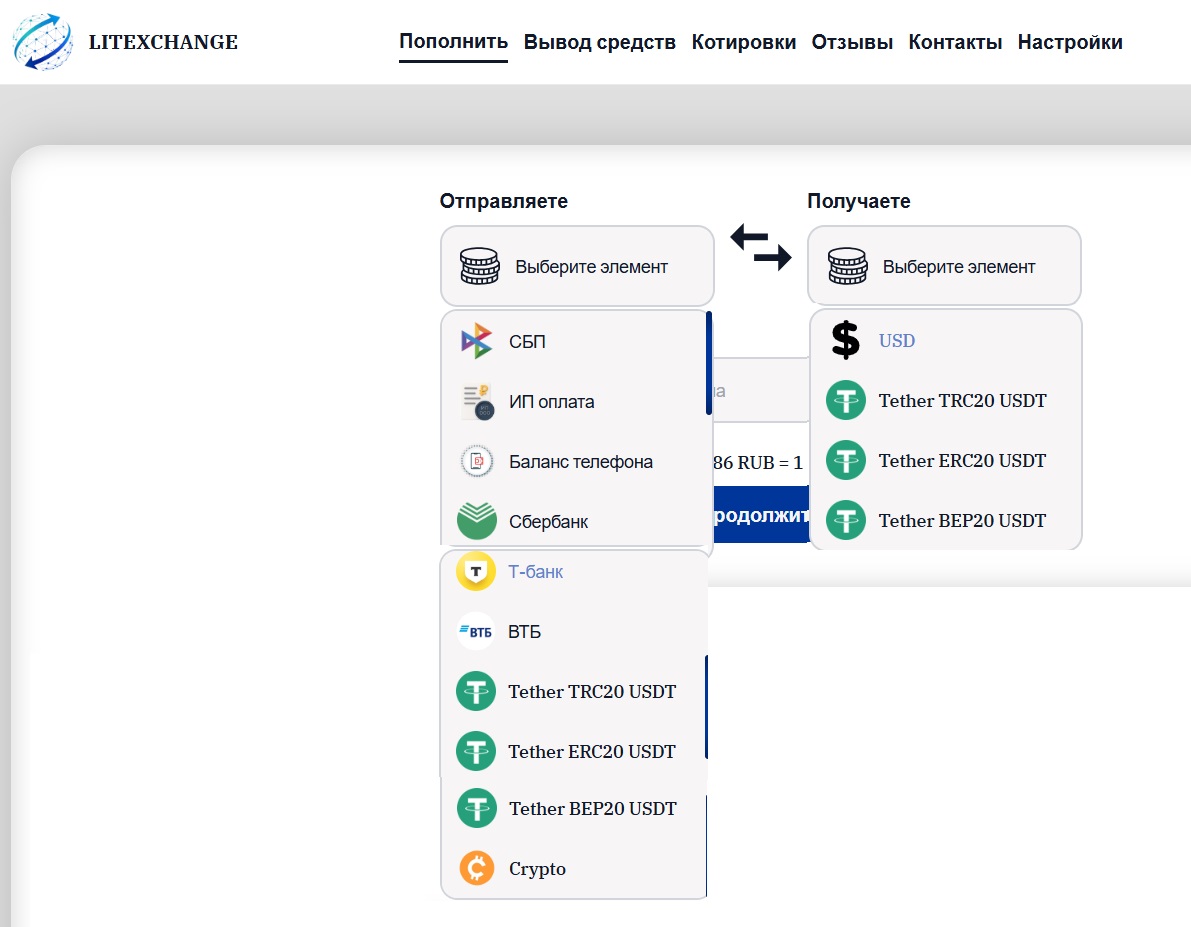Screen dimensions: 1191x927
Task: Choose Crypto option text
Action: click(x=538, y=868)
